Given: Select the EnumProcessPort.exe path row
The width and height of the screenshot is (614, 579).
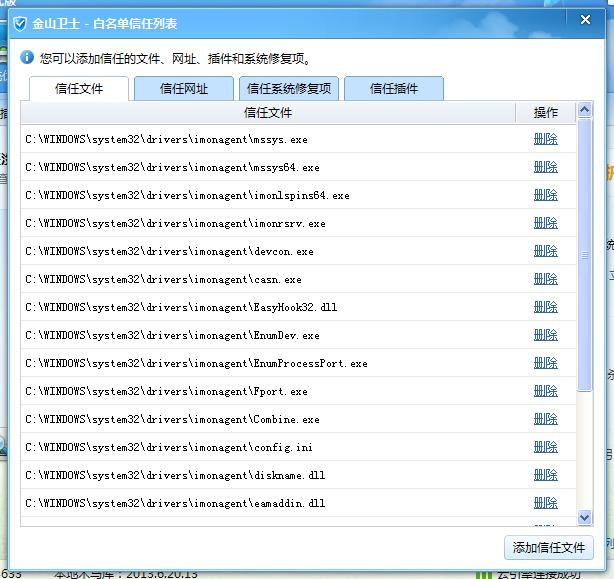Looking at the screenshot, I should tap(298, 363).
